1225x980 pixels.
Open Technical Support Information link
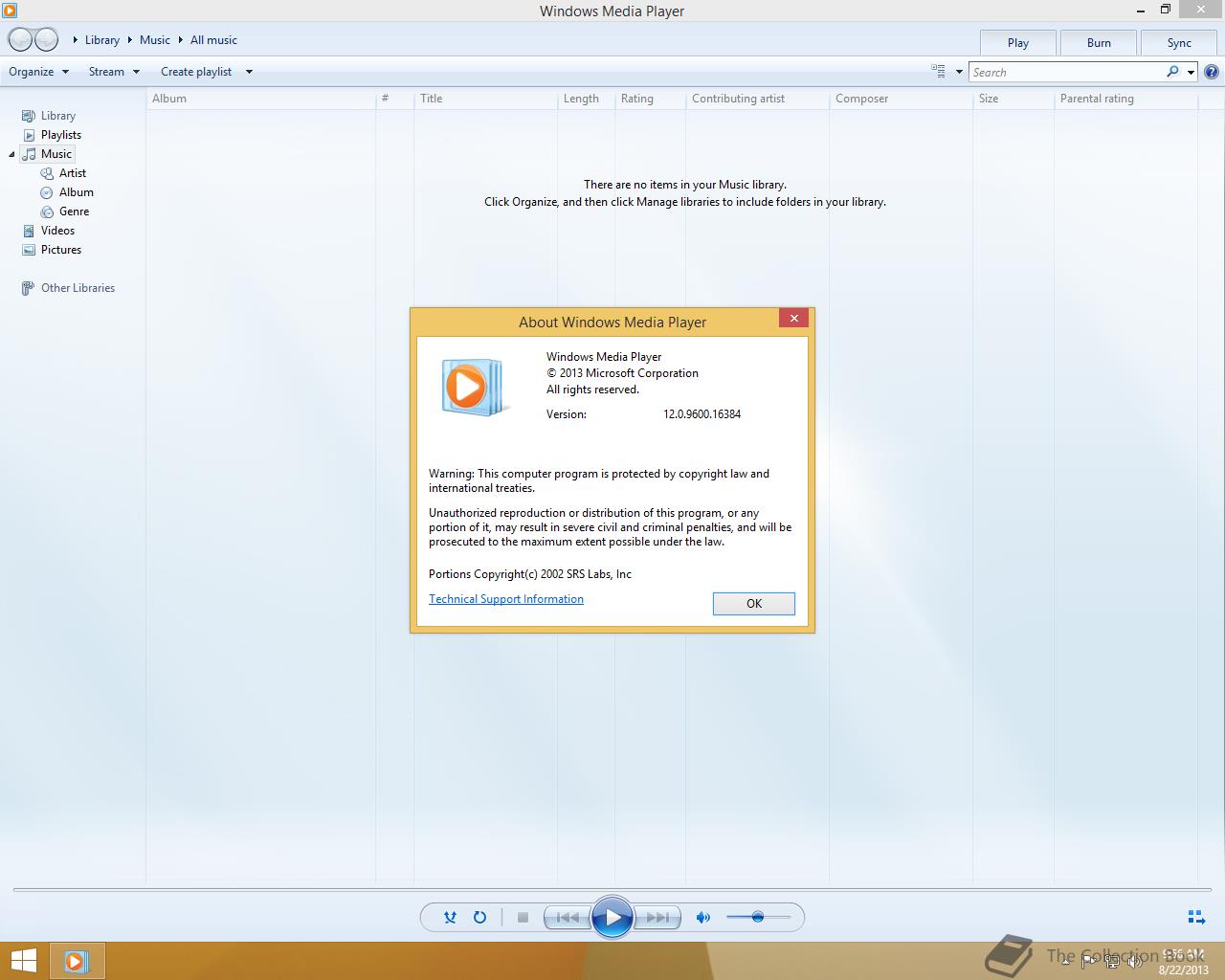(506, 599)
